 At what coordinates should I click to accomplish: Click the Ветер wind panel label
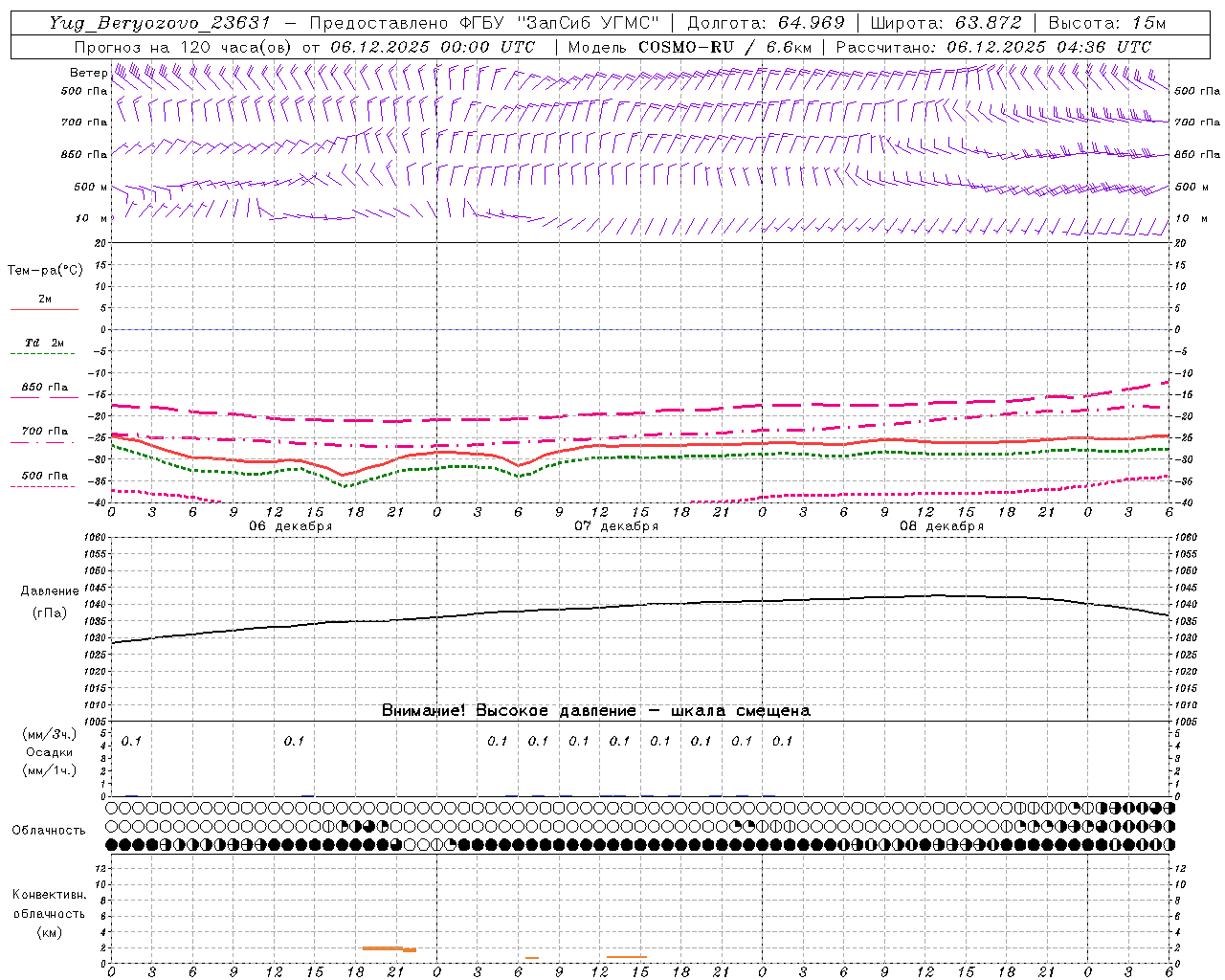pyautogui.click(x=88, y=73)
